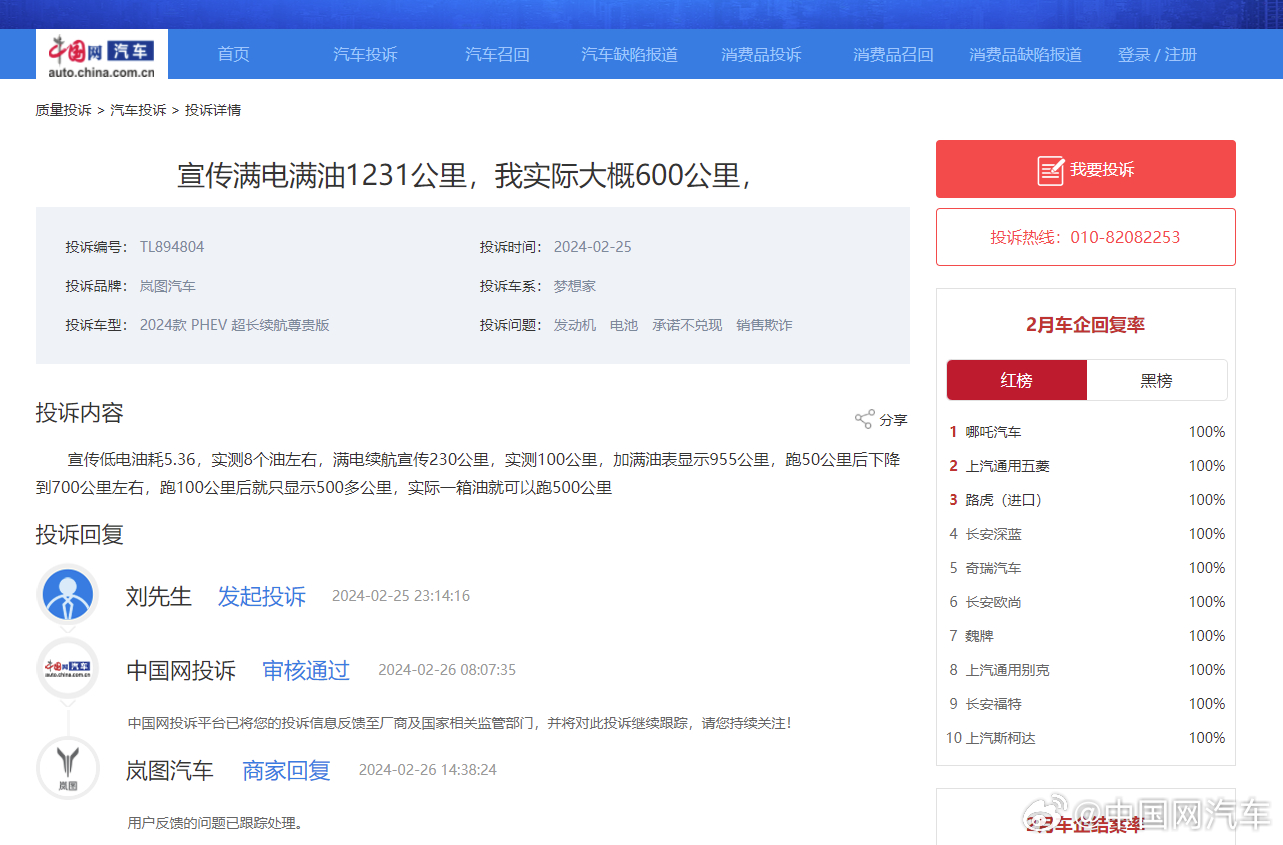Click the 投诉热线 010-82082253 box

(x=1086, y=237)
